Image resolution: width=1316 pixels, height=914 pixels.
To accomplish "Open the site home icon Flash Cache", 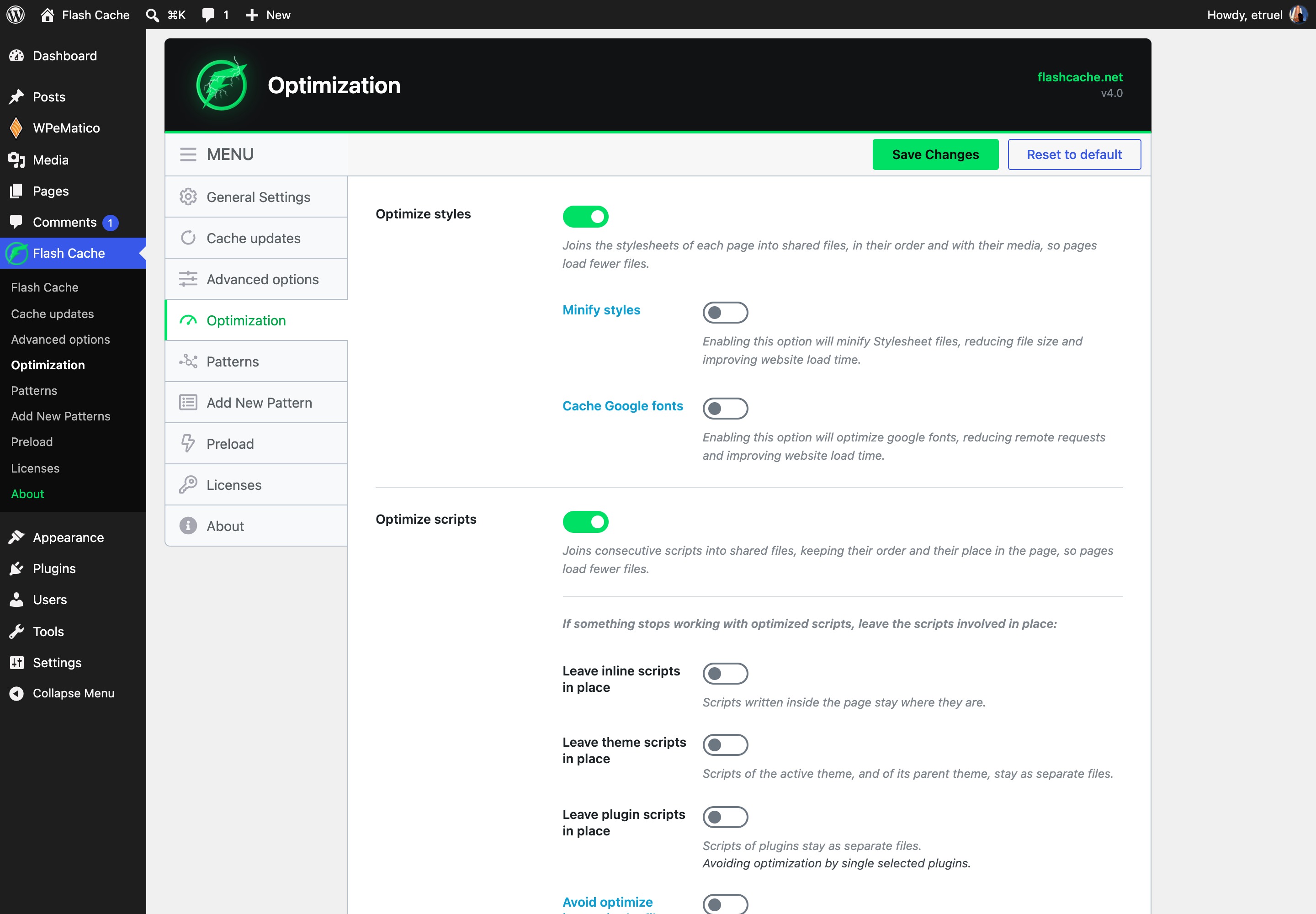I will pos(48,14).
